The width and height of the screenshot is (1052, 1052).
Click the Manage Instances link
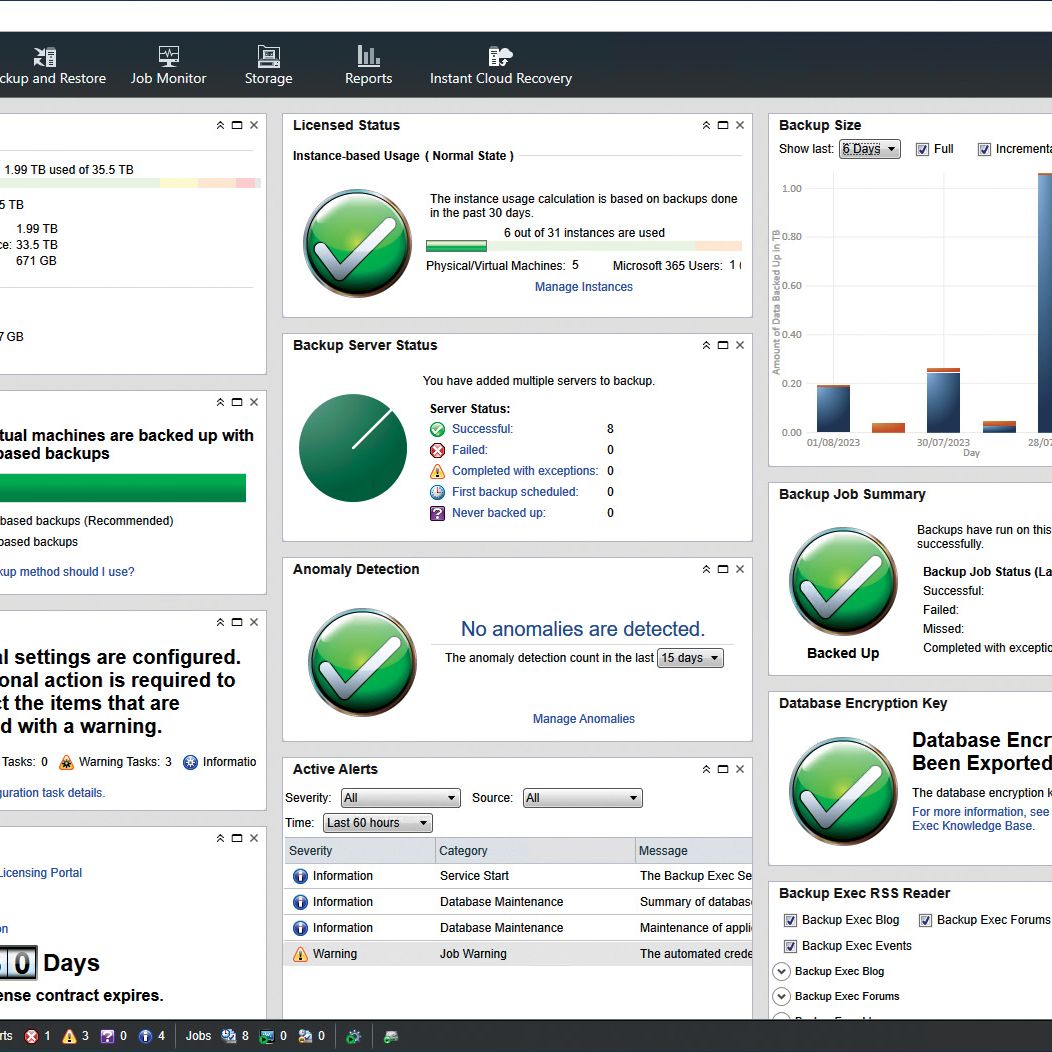(x=584, y=287)
